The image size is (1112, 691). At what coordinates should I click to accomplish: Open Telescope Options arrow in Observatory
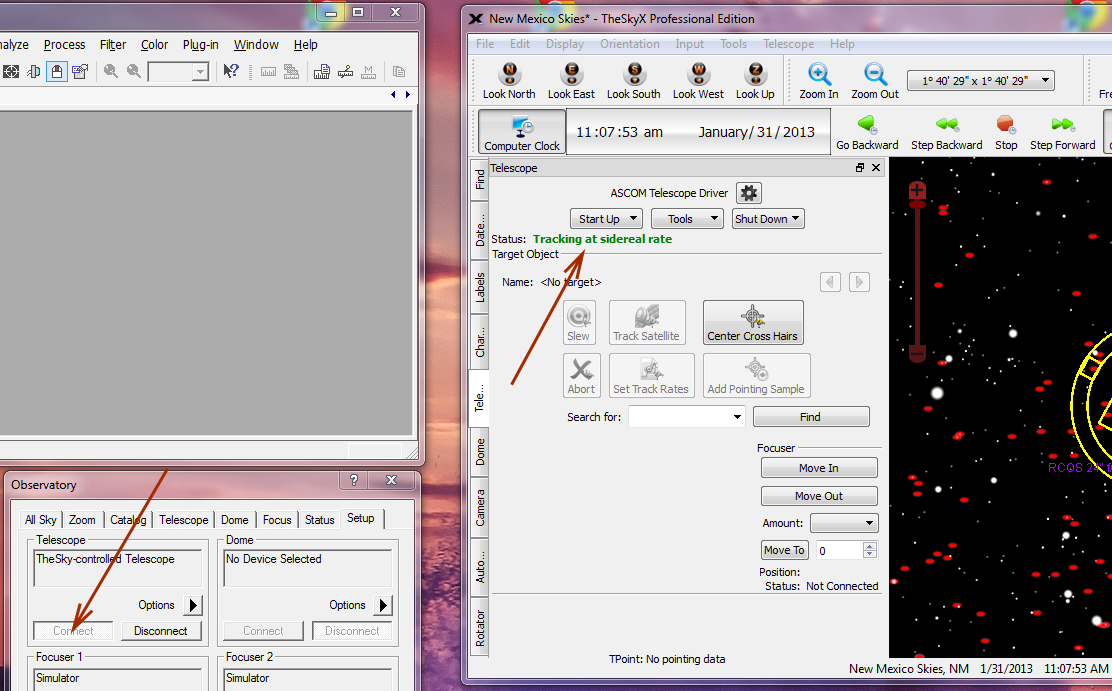point(193,605)
